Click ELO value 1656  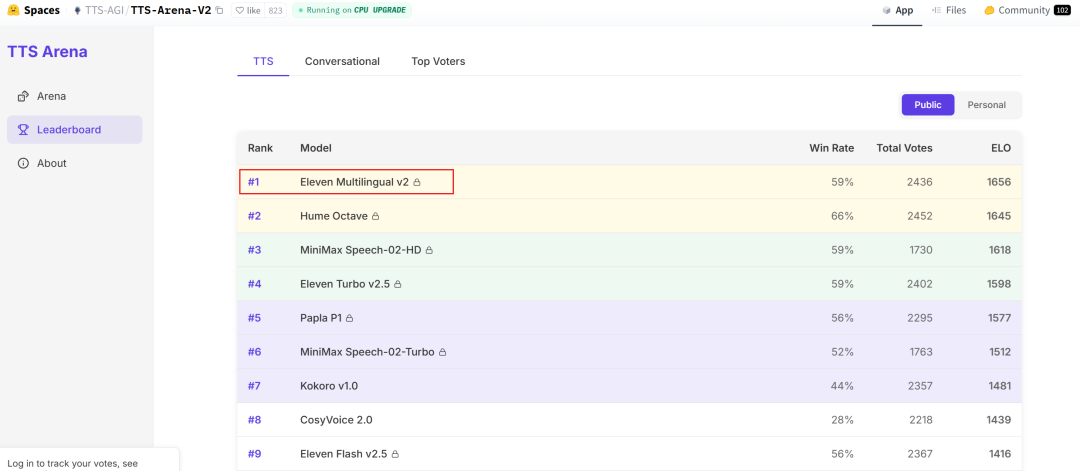click(x=999, y=182)
